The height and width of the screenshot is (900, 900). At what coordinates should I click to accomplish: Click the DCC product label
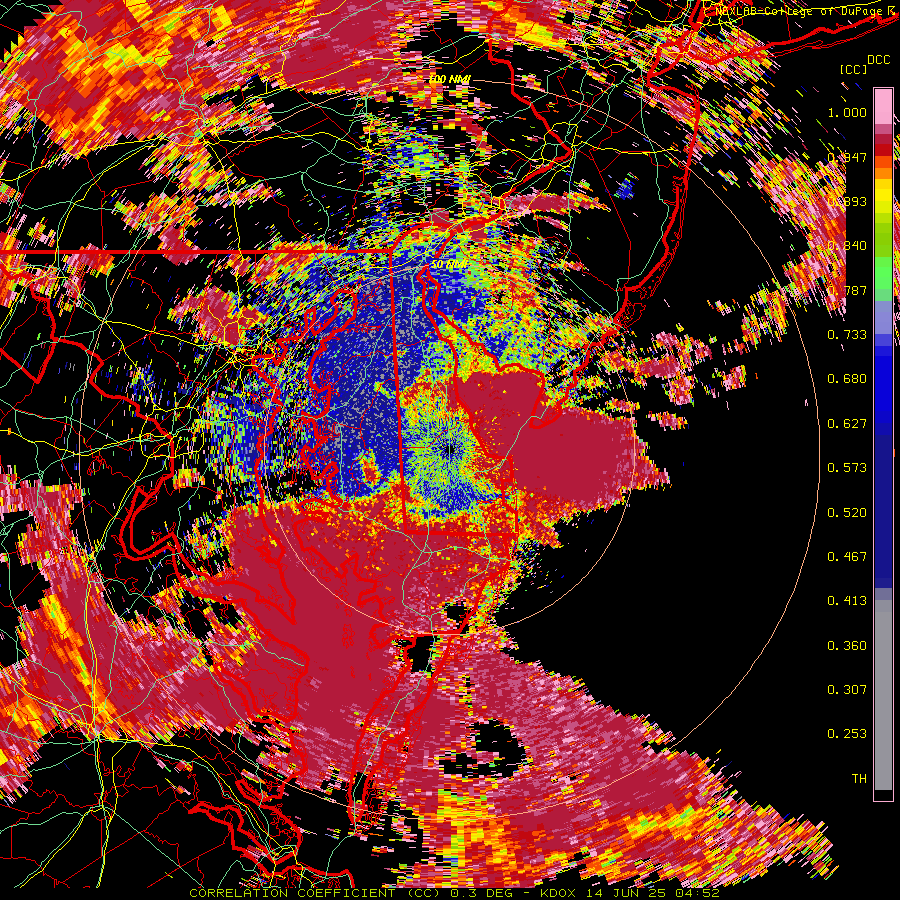tap(878, 60)
